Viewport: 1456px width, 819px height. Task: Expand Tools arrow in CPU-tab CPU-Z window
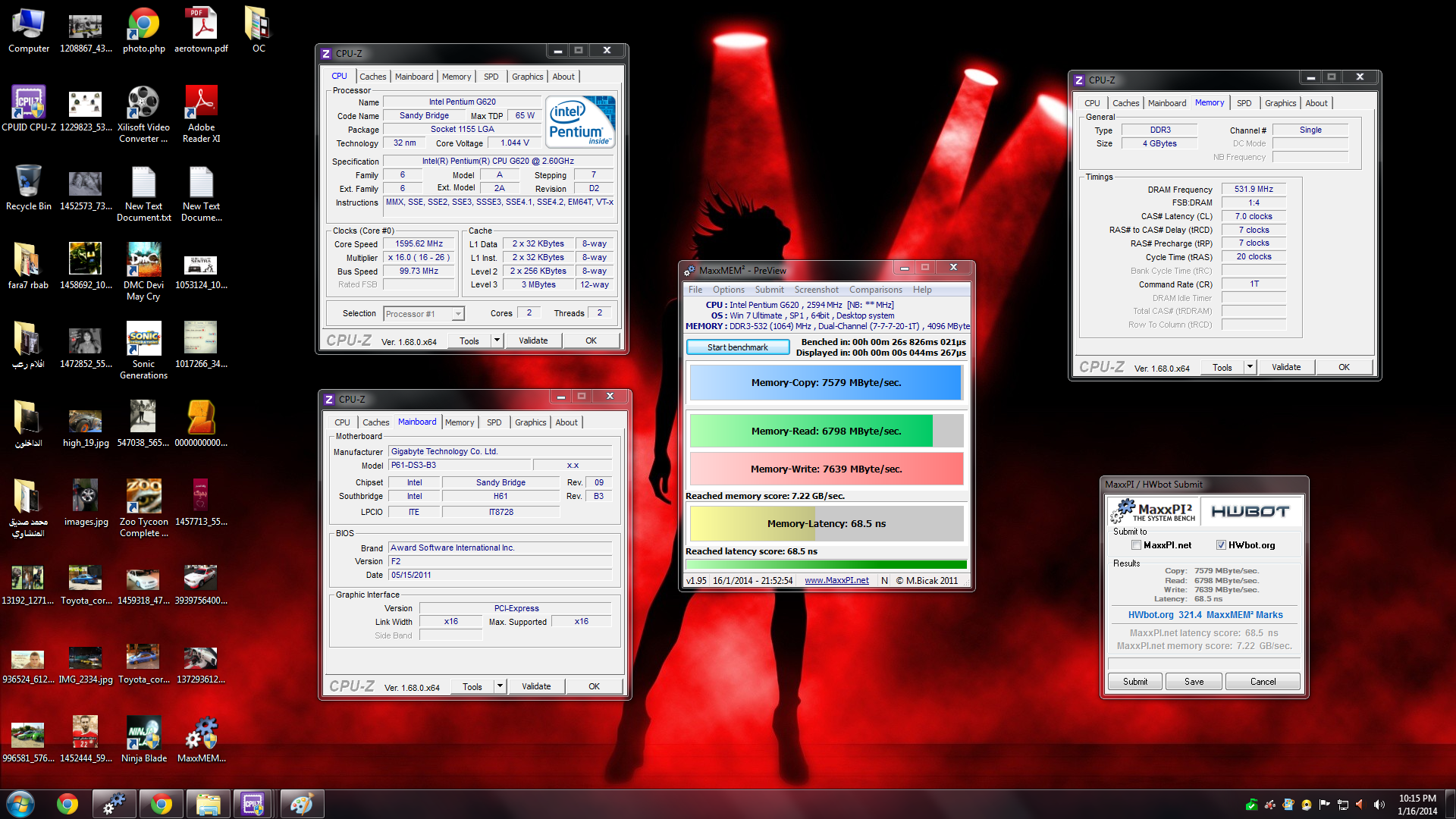pyautogui.click(x=497, y=340)
